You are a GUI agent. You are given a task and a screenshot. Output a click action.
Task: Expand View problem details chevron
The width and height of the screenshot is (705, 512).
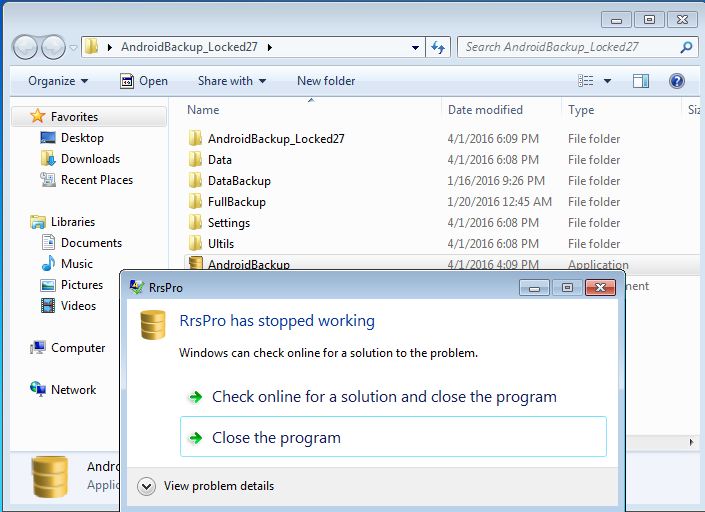pyautogui.click(x=146, y=486)
